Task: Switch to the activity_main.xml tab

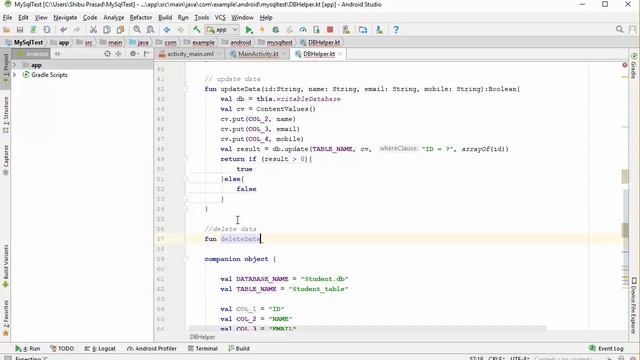Action: tap(190, 54)
